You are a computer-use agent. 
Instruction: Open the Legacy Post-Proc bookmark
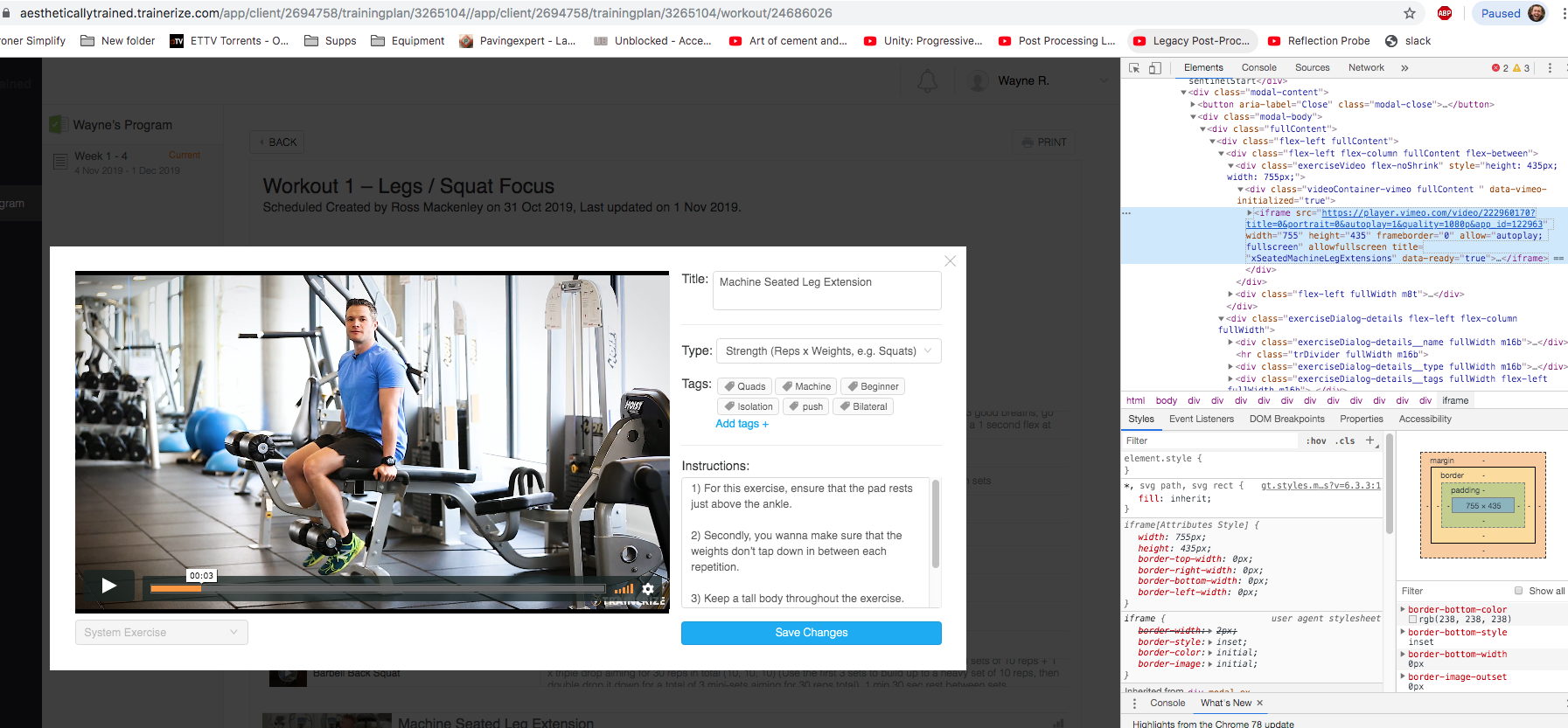coord(1192,41)
